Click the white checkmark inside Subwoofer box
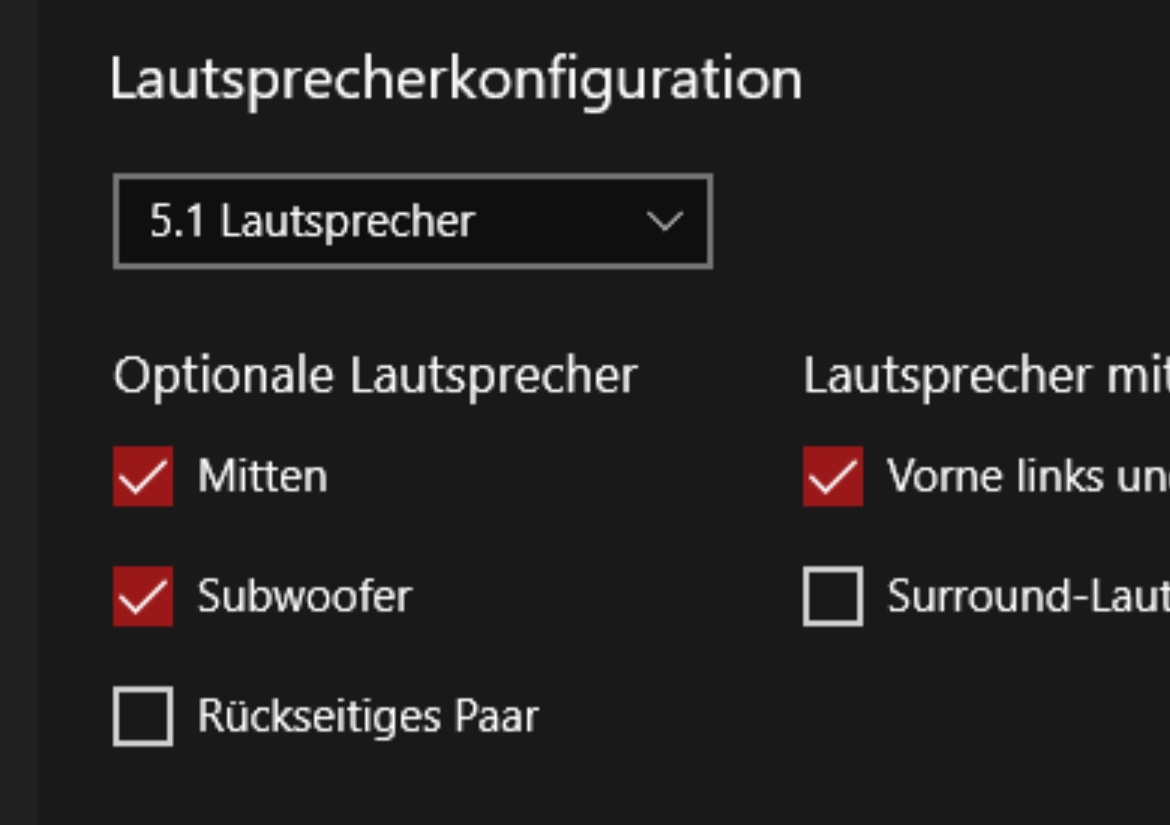 (143, 598)
